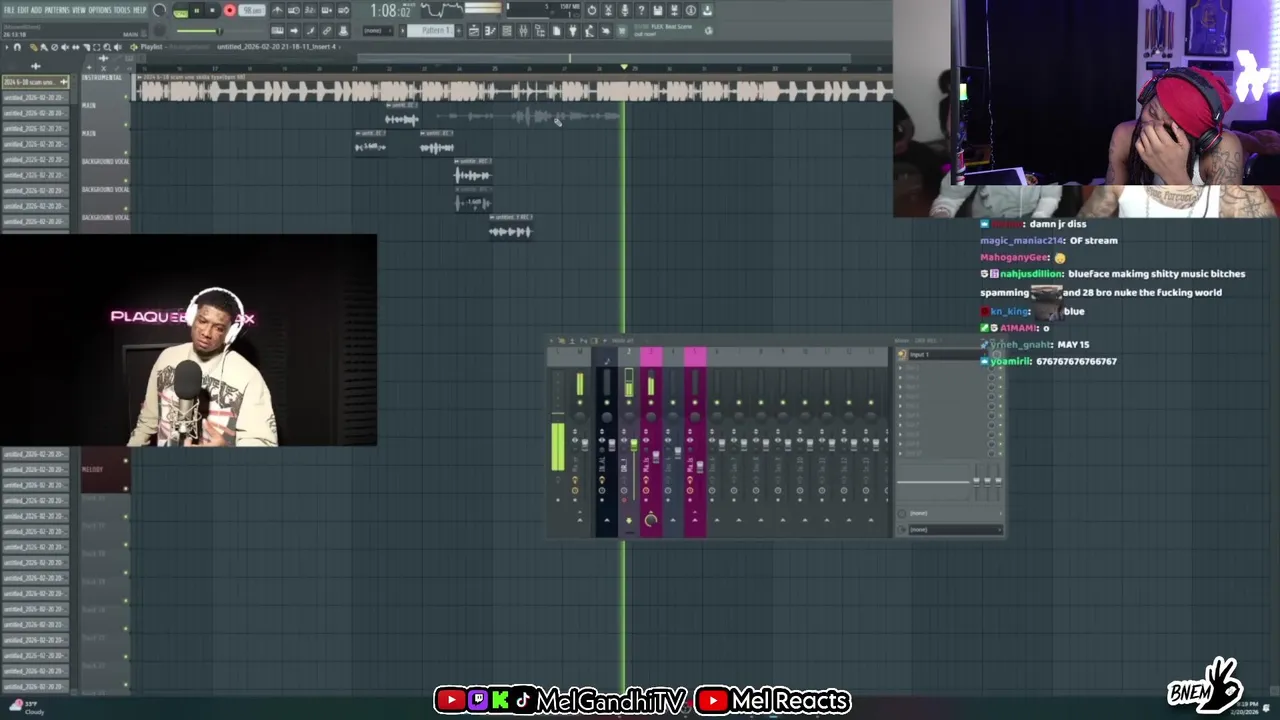Select the first pink mixer track header
1280x720 pixels.
coord(651,356)
